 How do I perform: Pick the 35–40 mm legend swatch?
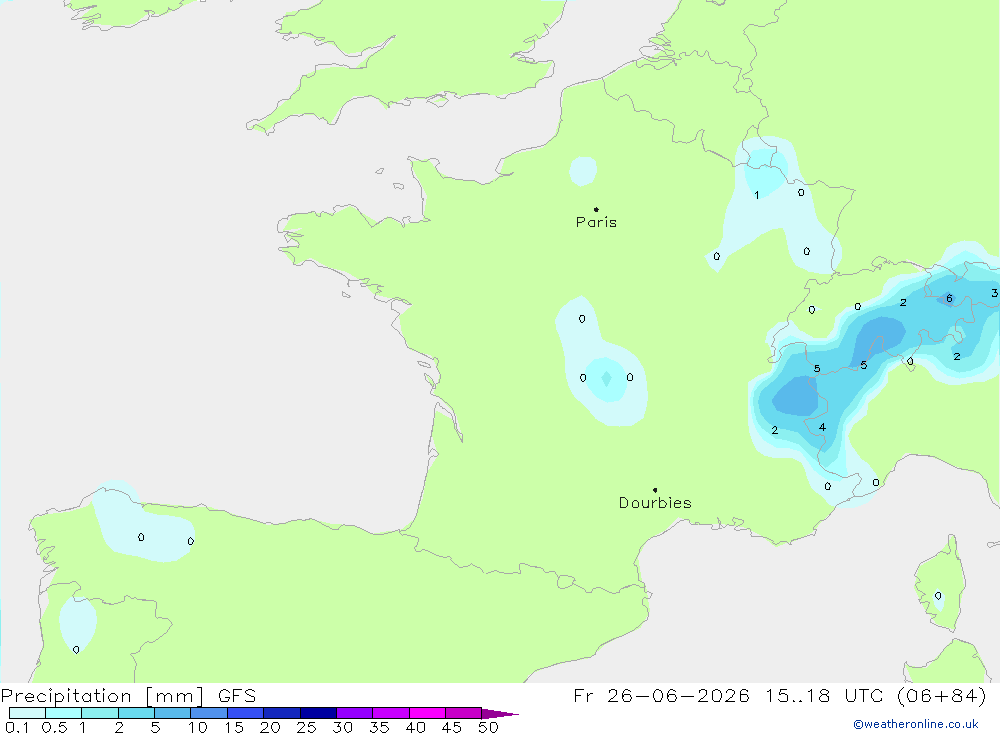[x=391, y=713]
